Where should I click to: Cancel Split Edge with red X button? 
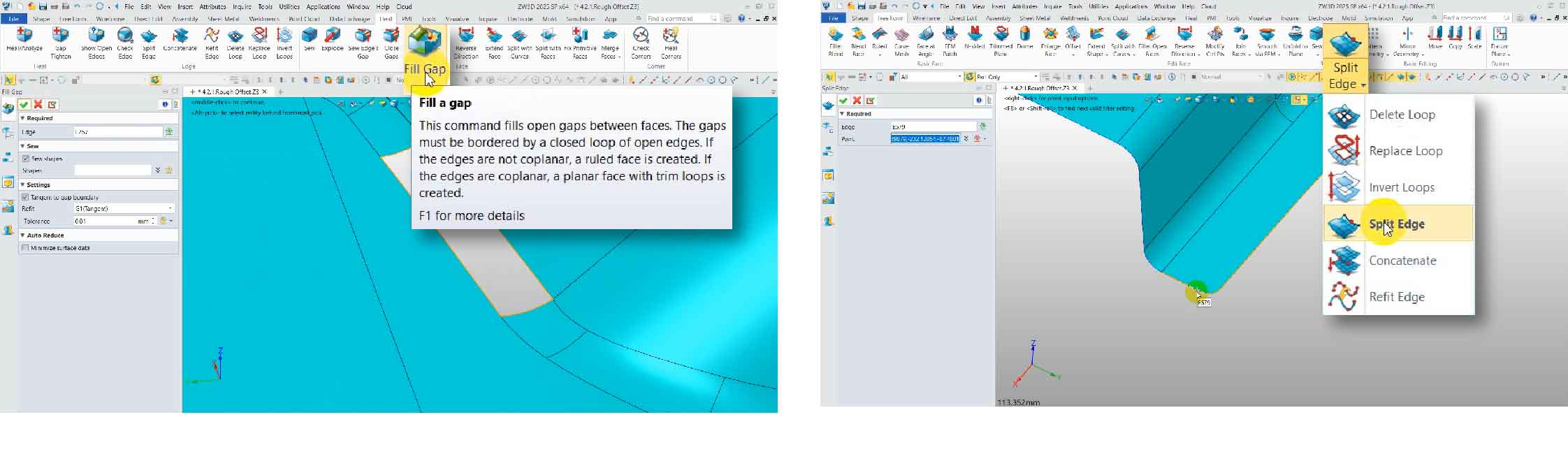point(857,101)
